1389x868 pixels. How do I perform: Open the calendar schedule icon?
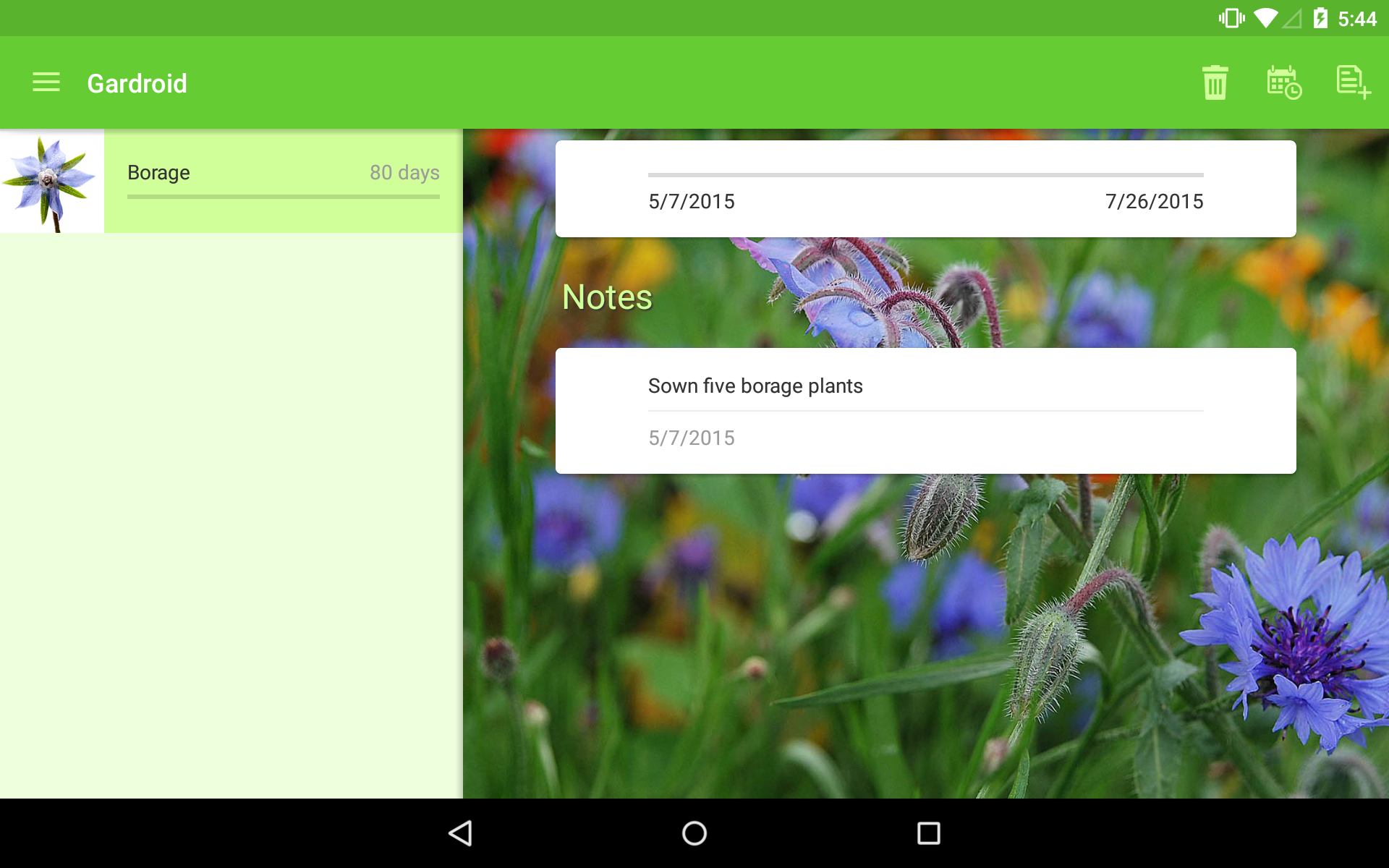click(1284, 82)
